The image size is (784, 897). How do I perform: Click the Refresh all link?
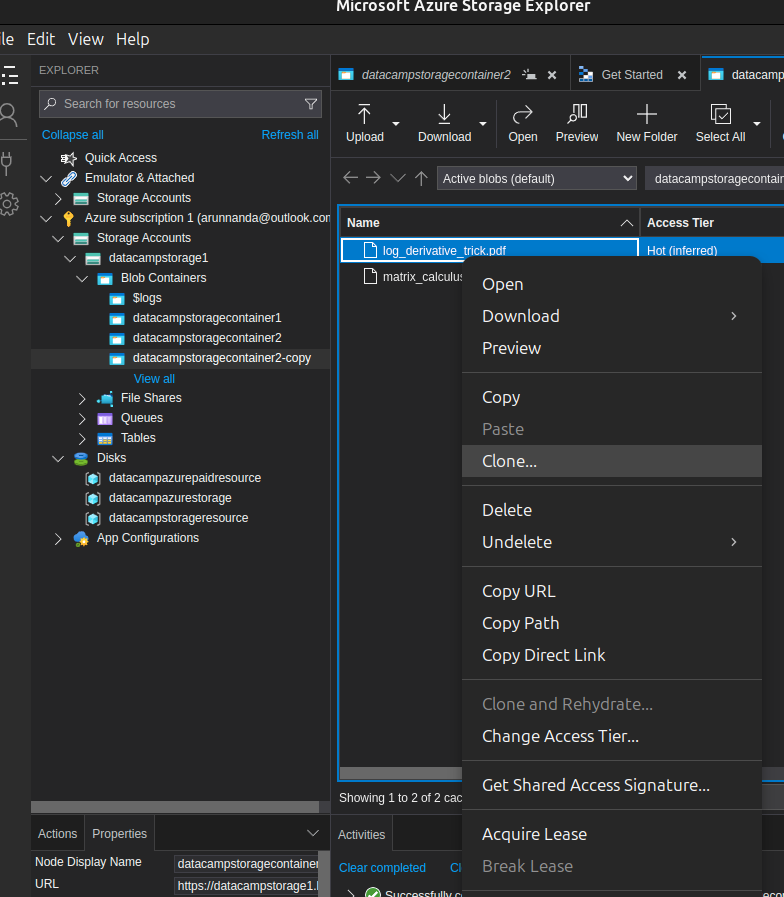[290, 135]
